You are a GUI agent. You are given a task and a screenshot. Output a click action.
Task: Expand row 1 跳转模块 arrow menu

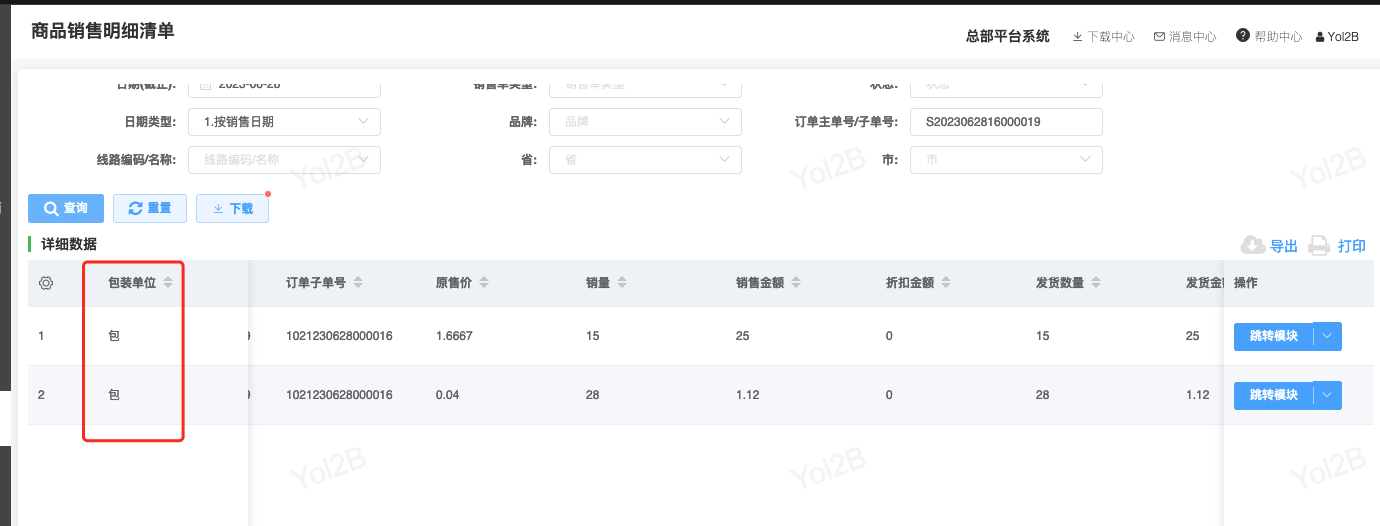[x=1327, y=336]
